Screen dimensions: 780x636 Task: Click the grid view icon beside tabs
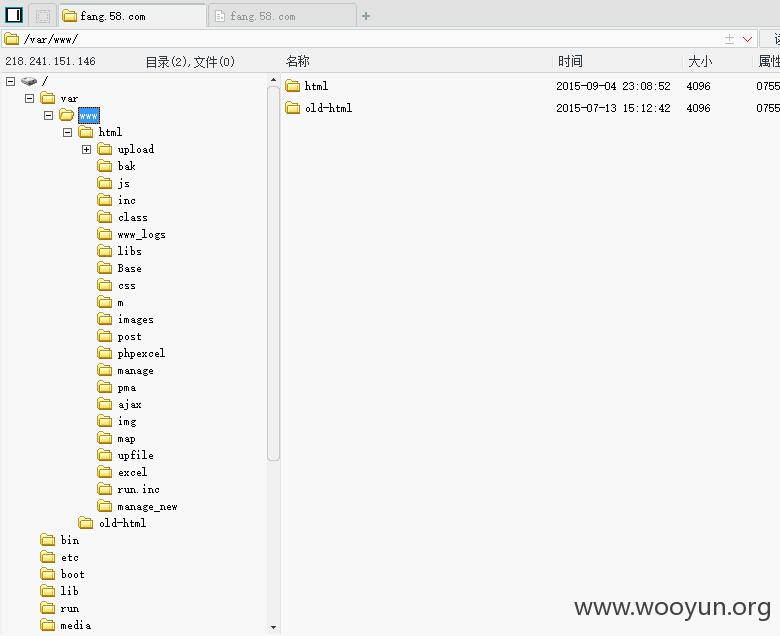(x=43, y=16)
